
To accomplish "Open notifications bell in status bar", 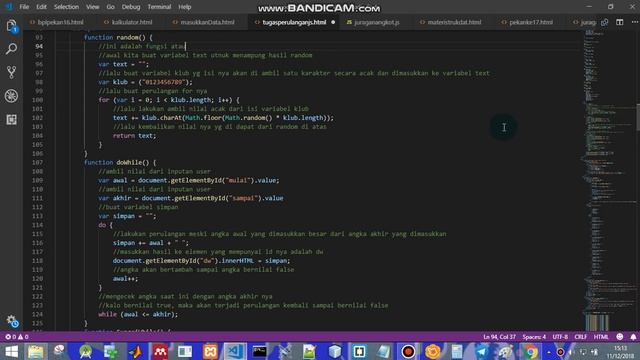I will (x=633, y=337).
